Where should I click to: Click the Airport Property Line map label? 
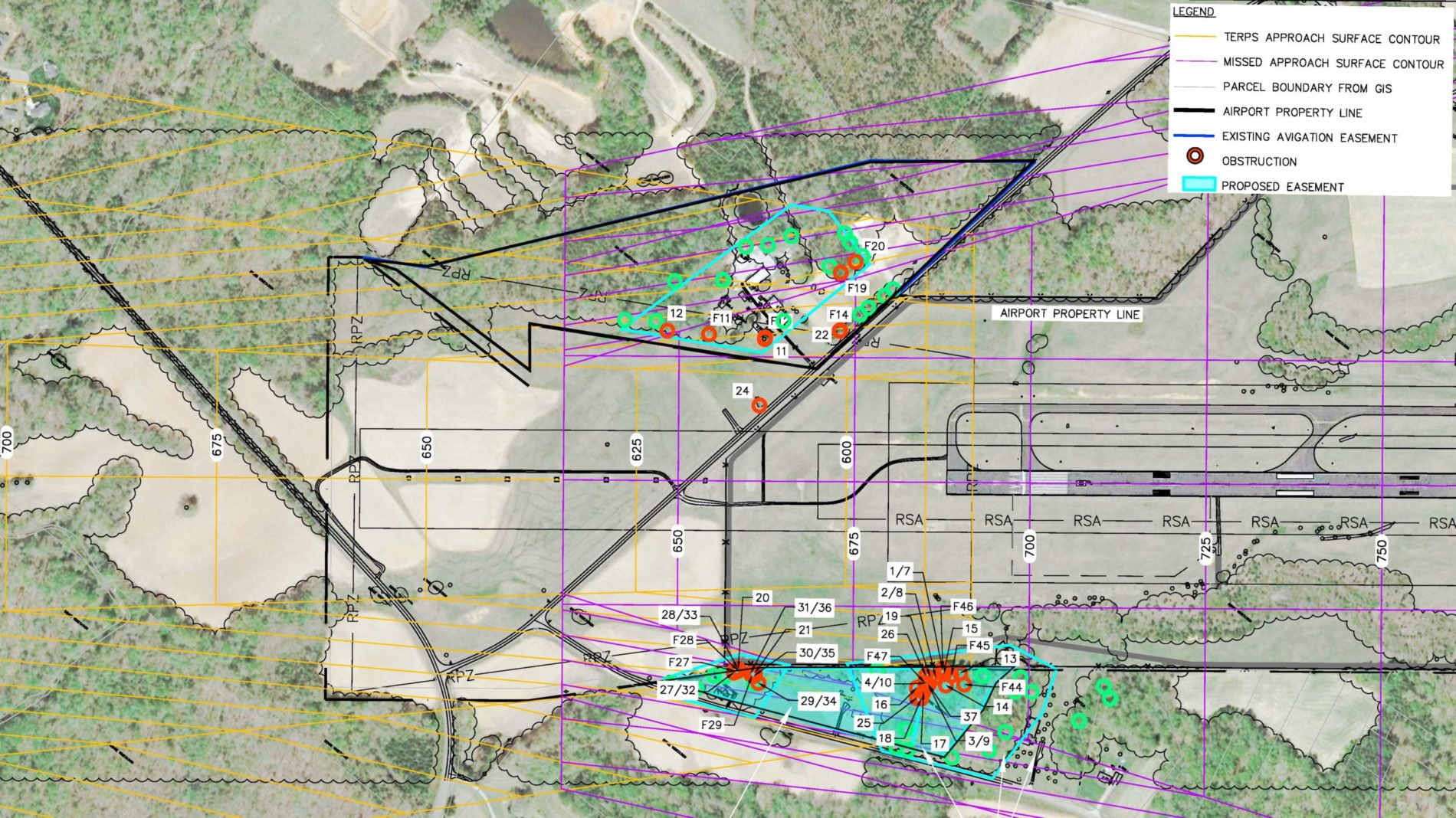pyautogui.click(x=1069, y=314)
